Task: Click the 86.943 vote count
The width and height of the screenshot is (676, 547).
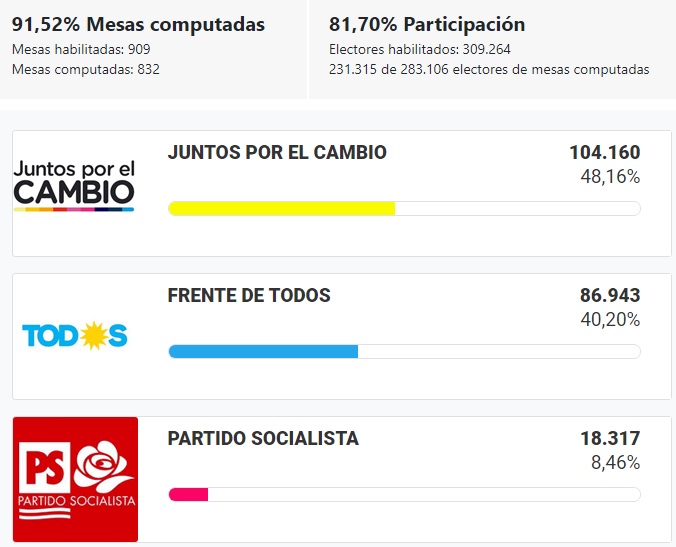Action: (610, 296)
